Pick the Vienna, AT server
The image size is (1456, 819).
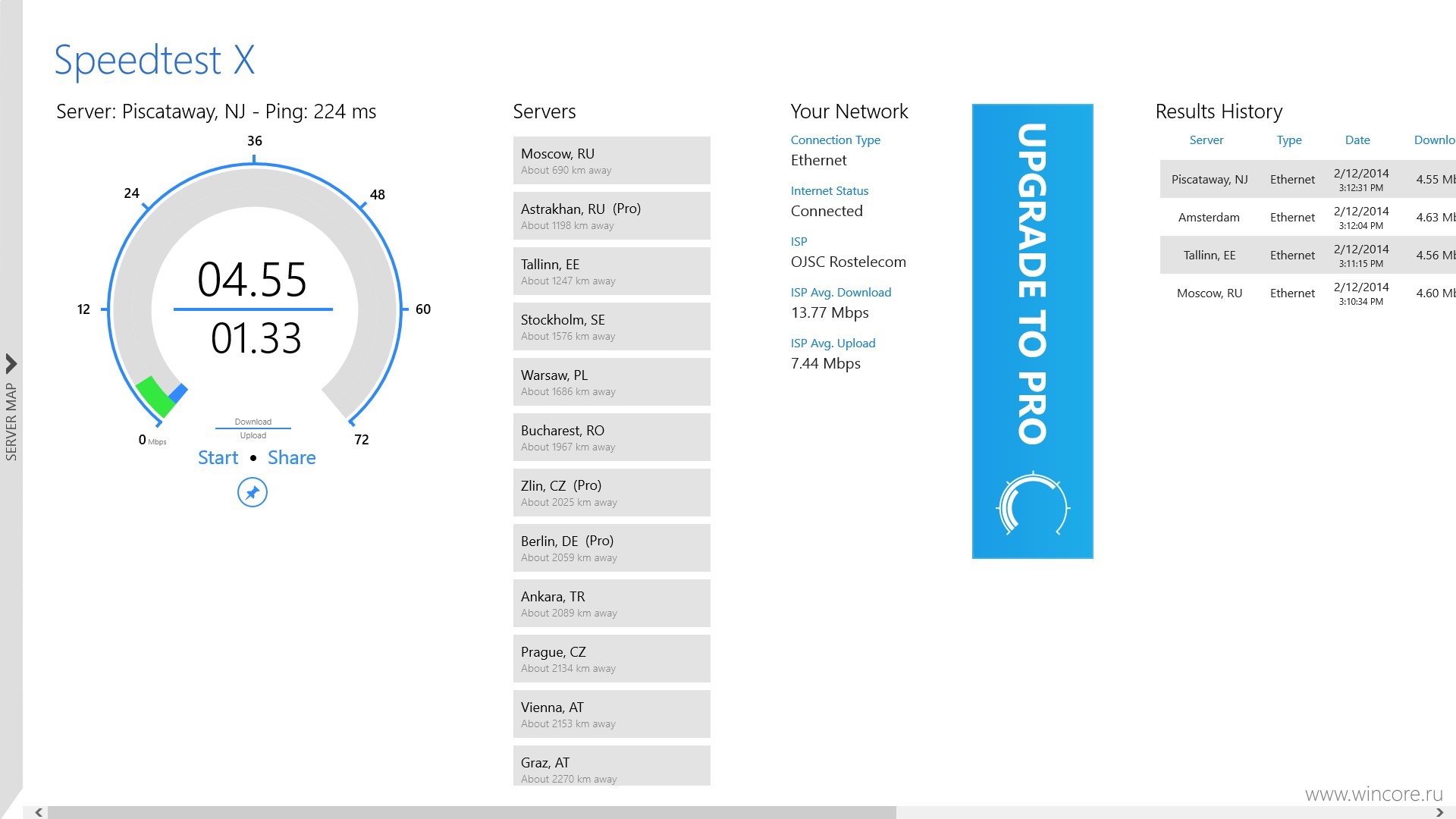[x=612, y=714]
